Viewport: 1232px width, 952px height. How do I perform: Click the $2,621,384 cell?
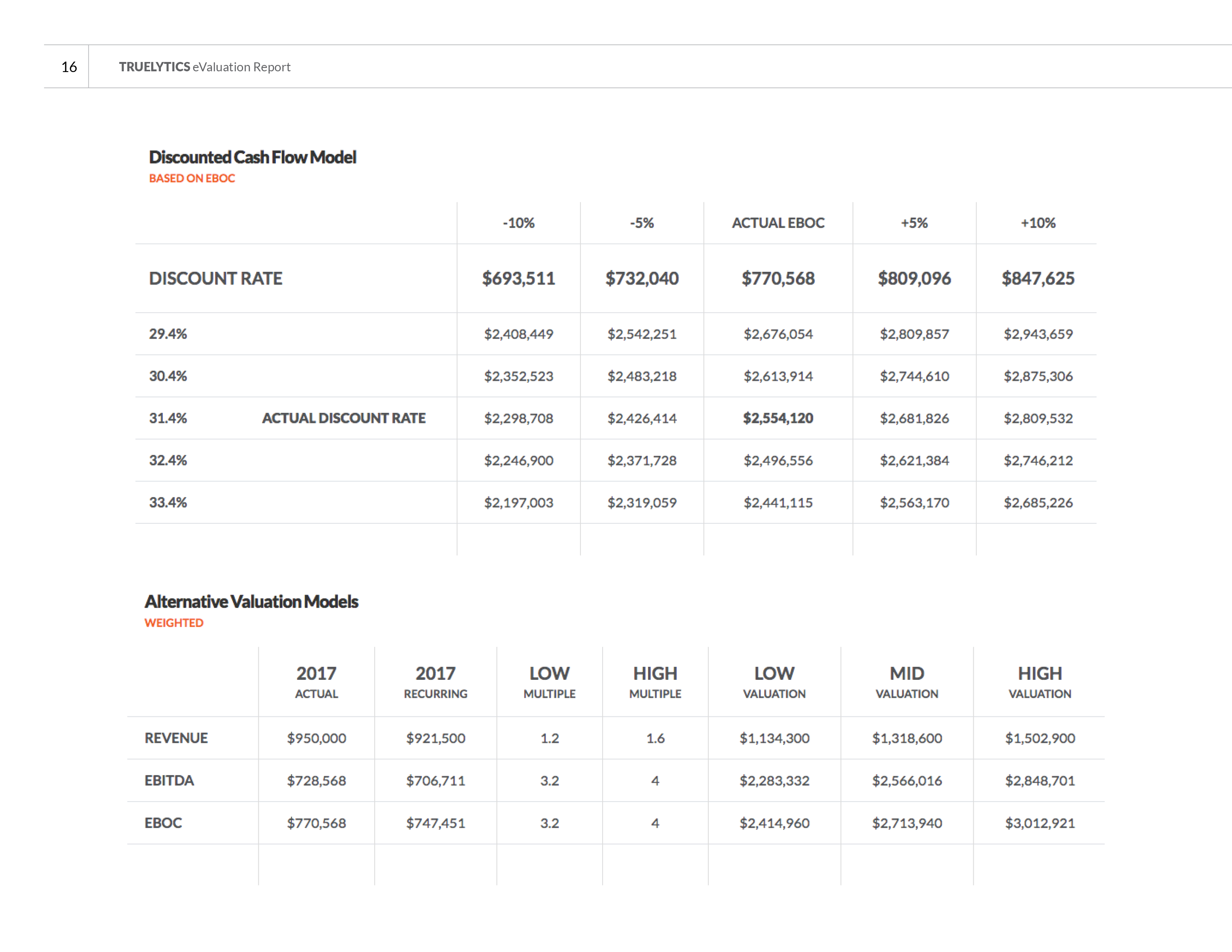(914, 460)
